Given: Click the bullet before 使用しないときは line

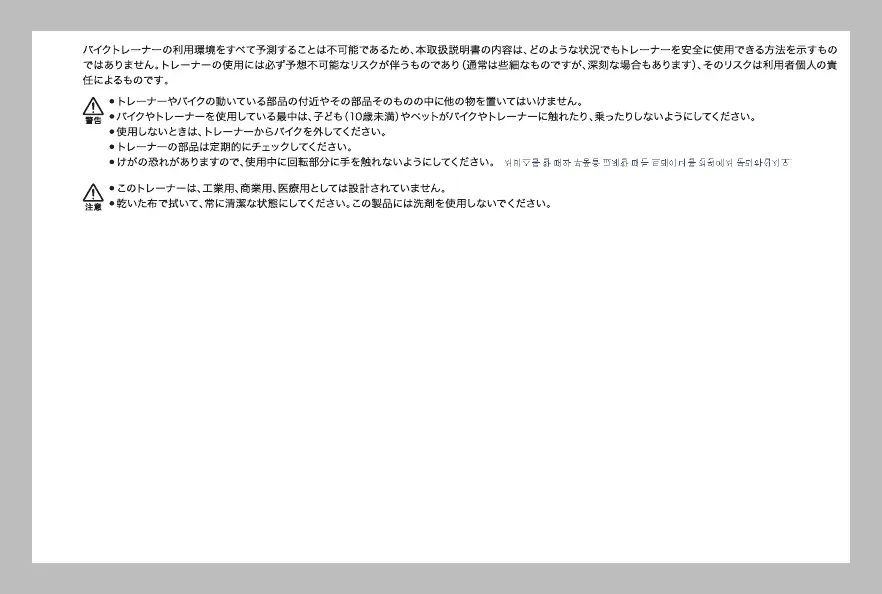Looking at the screenshot, I should coord(112,131).
